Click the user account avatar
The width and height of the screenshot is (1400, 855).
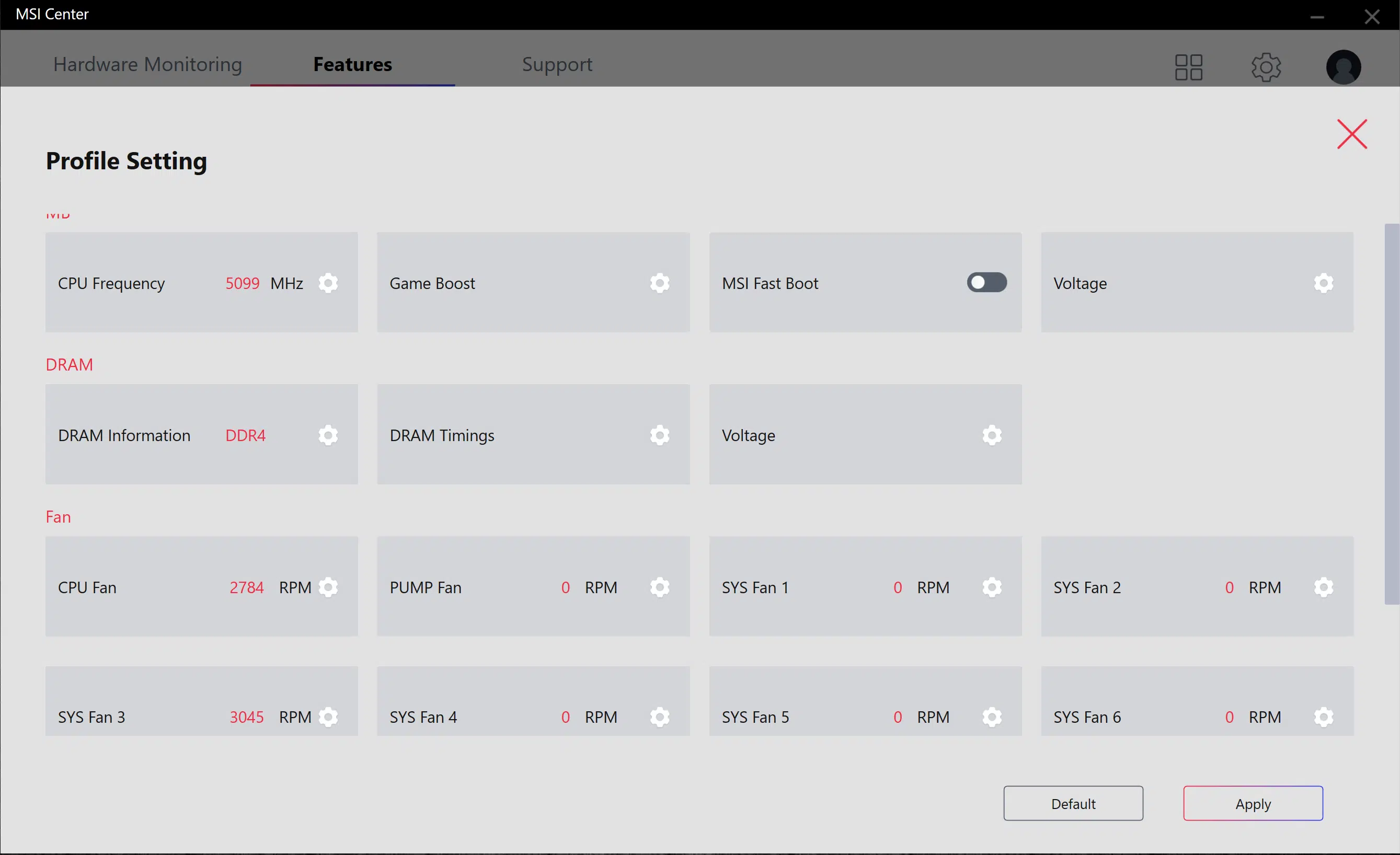pyautogui.click(x=1343, y=67)
